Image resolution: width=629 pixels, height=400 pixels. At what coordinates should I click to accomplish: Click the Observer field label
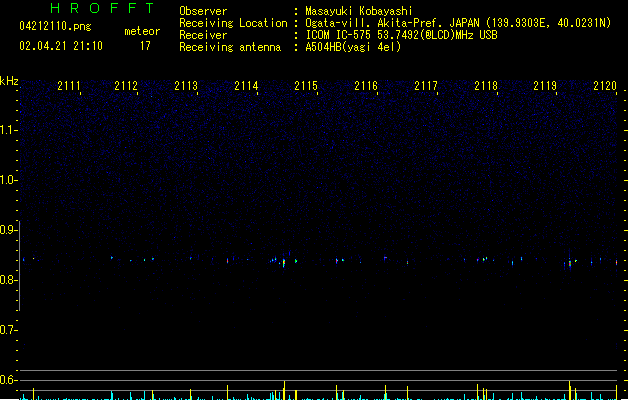203,11
